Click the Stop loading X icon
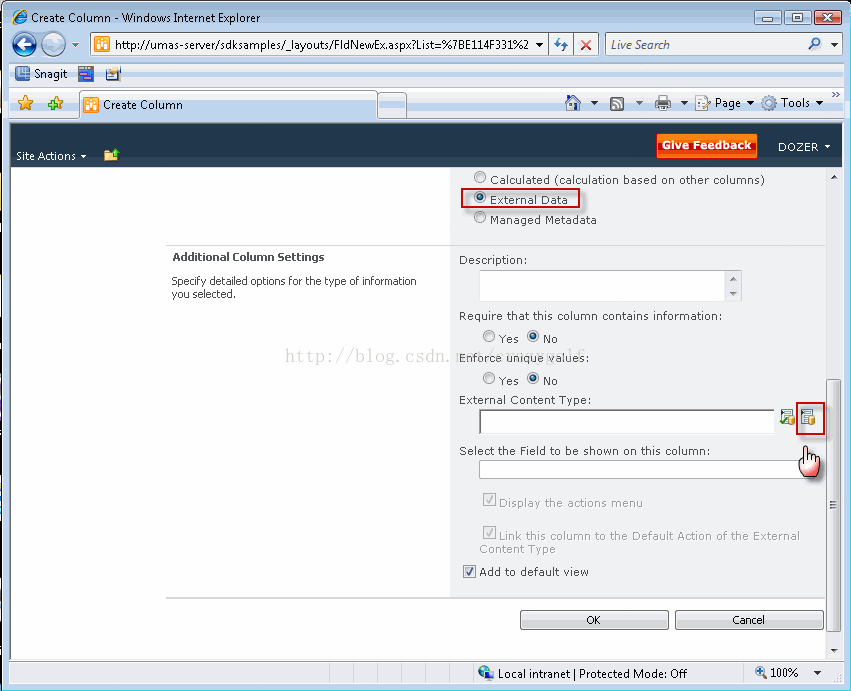The image size is (851, 691). coord(586,45)
